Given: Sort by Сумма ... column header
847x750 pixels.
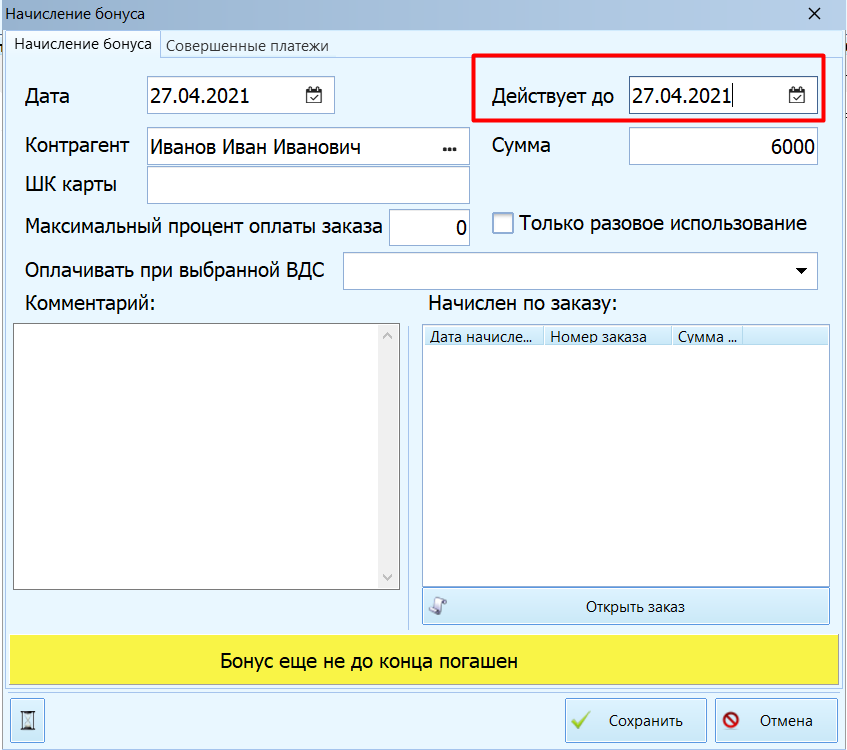Looking at the screenshot, I should 707,337.
